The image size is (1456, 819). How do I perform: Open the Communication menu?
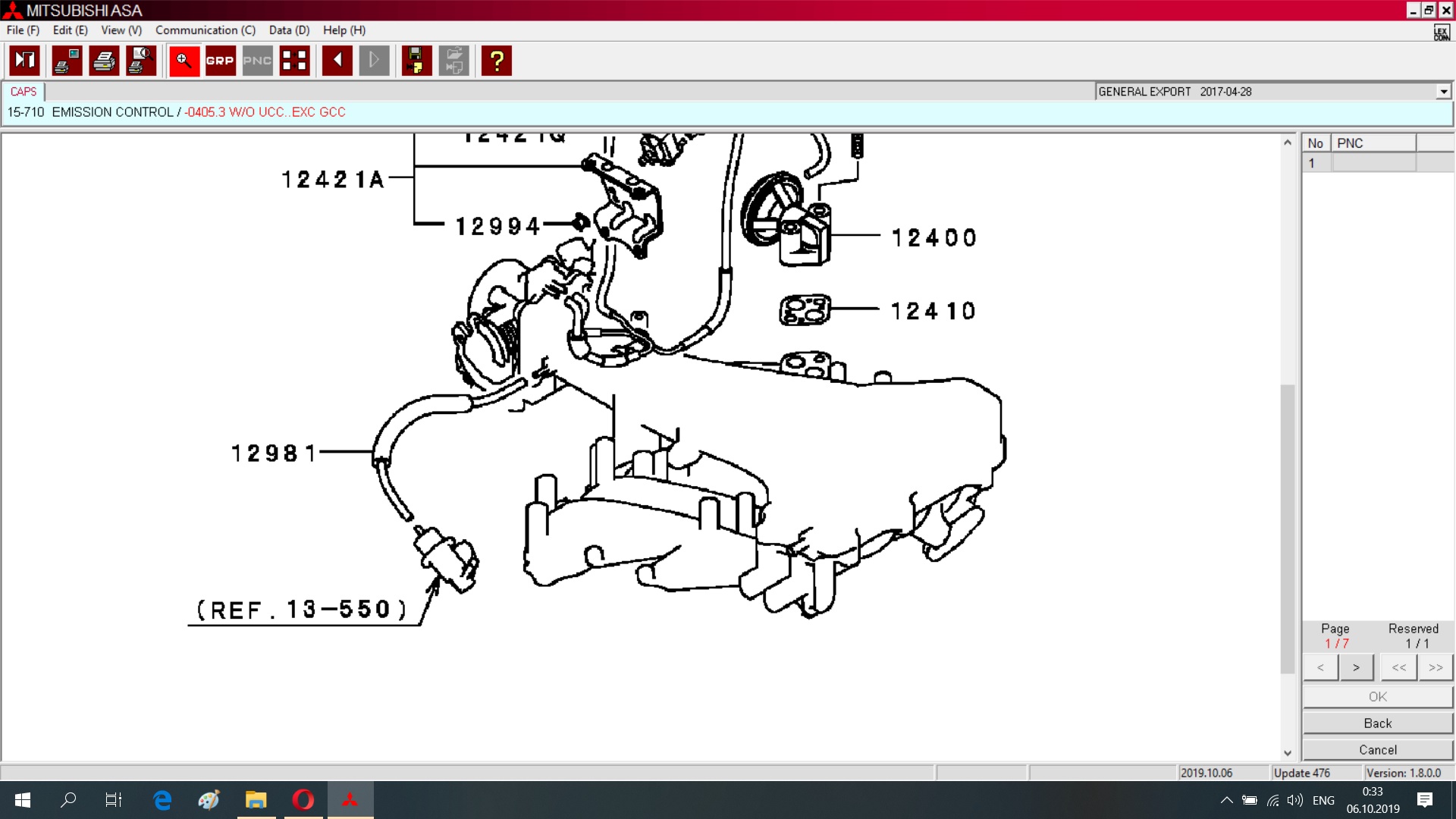205,30
